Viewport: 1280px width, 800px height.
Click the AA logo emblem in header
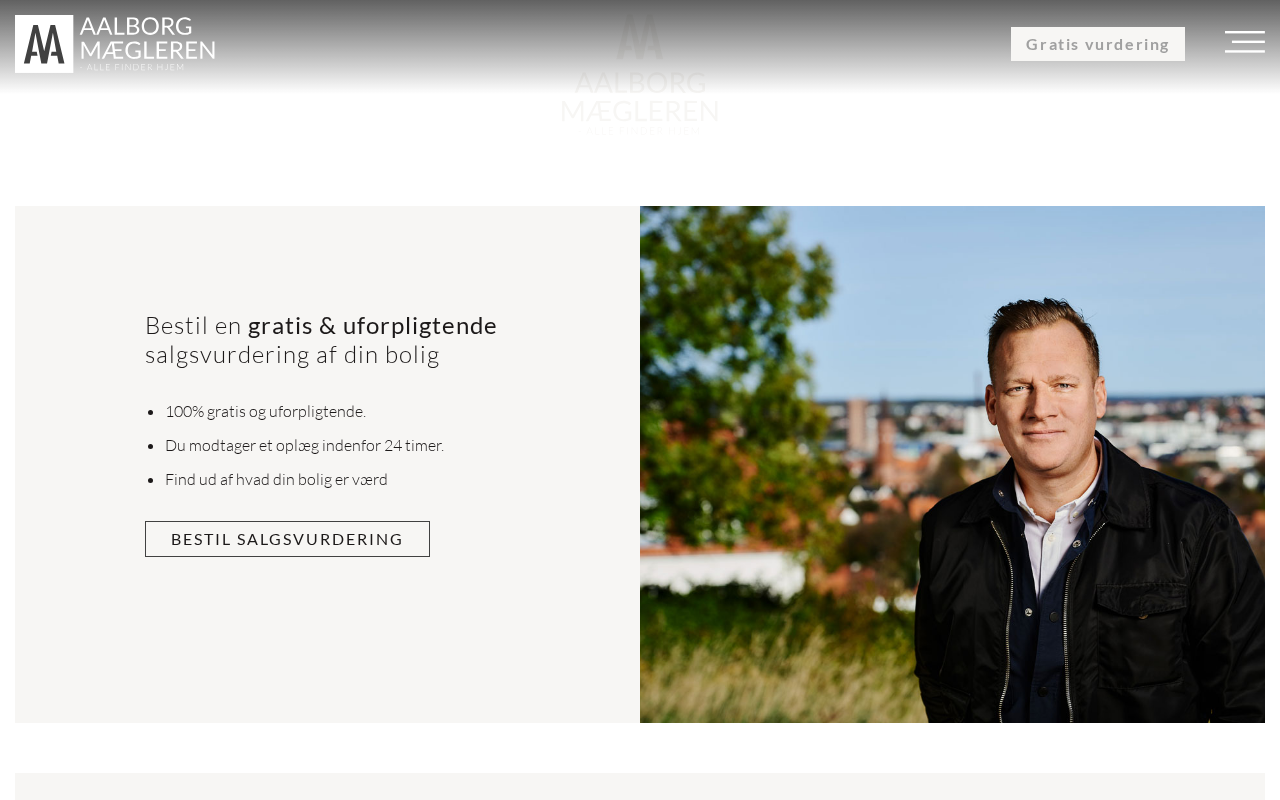44,44
